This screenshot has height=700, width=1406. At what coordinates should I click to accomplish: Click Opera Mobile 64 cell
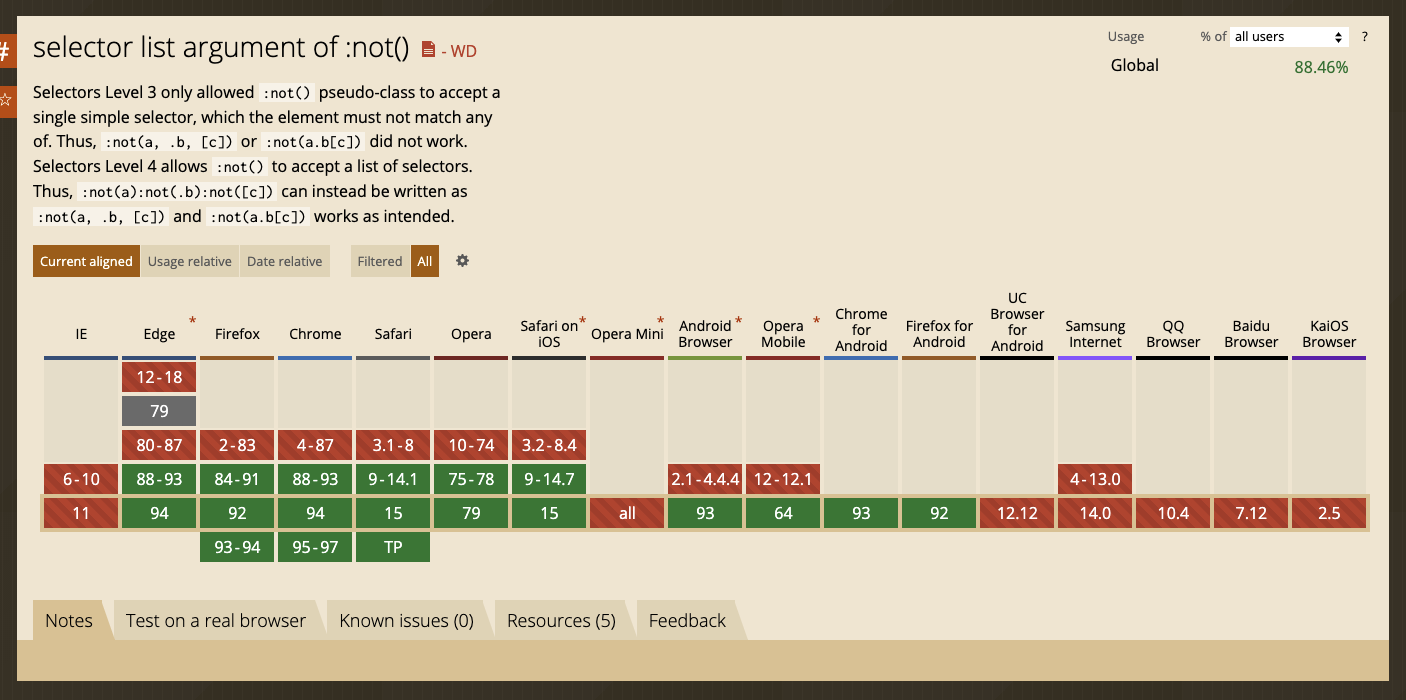(x=783, y=513)
